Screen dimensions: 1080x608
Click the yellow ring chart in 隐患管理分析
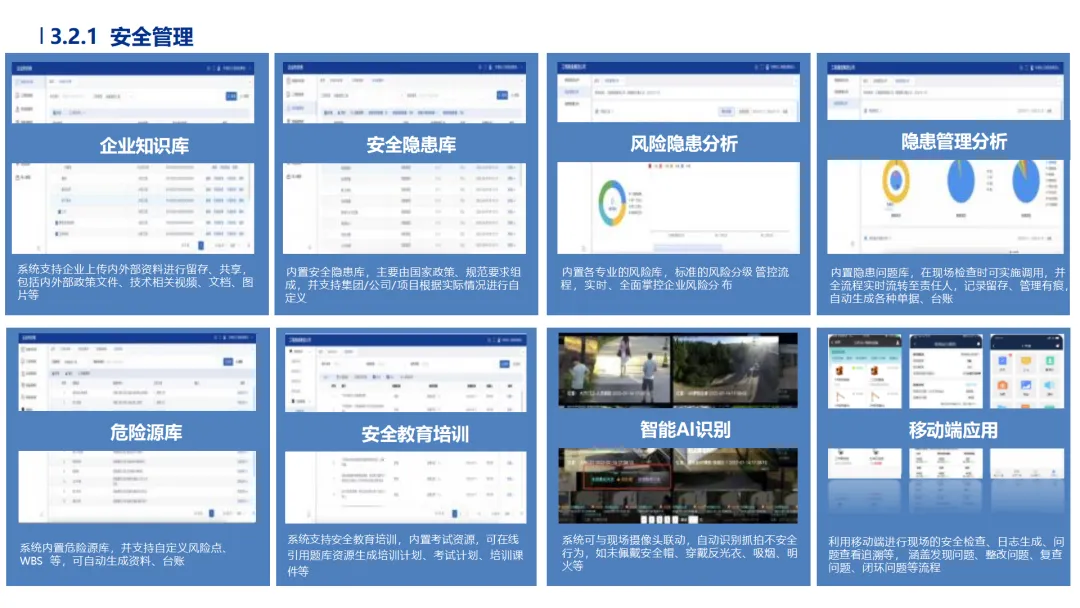coord(896,181)
